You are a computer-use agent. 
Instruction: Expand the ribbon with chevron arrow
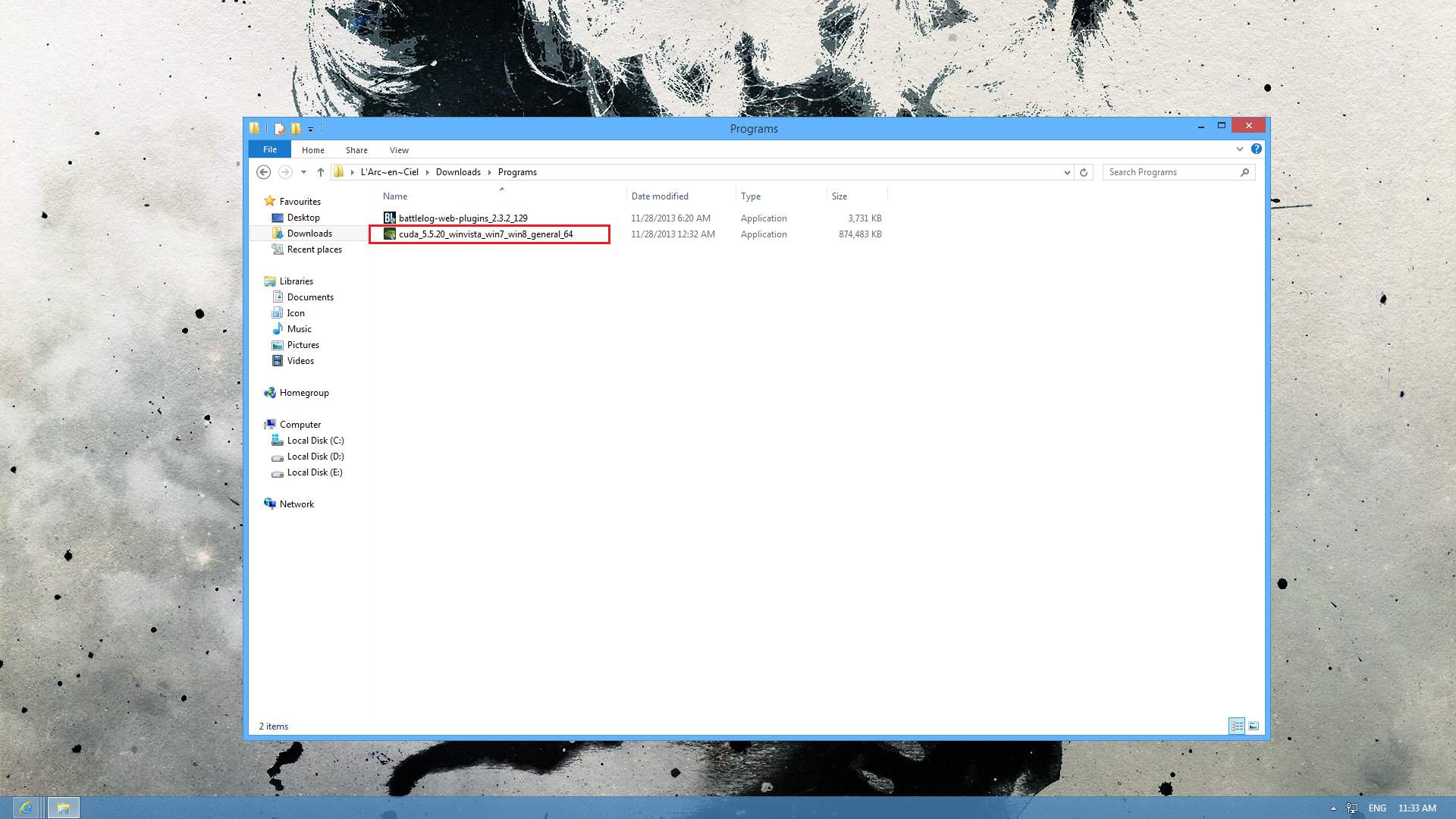coord(1240,149)
